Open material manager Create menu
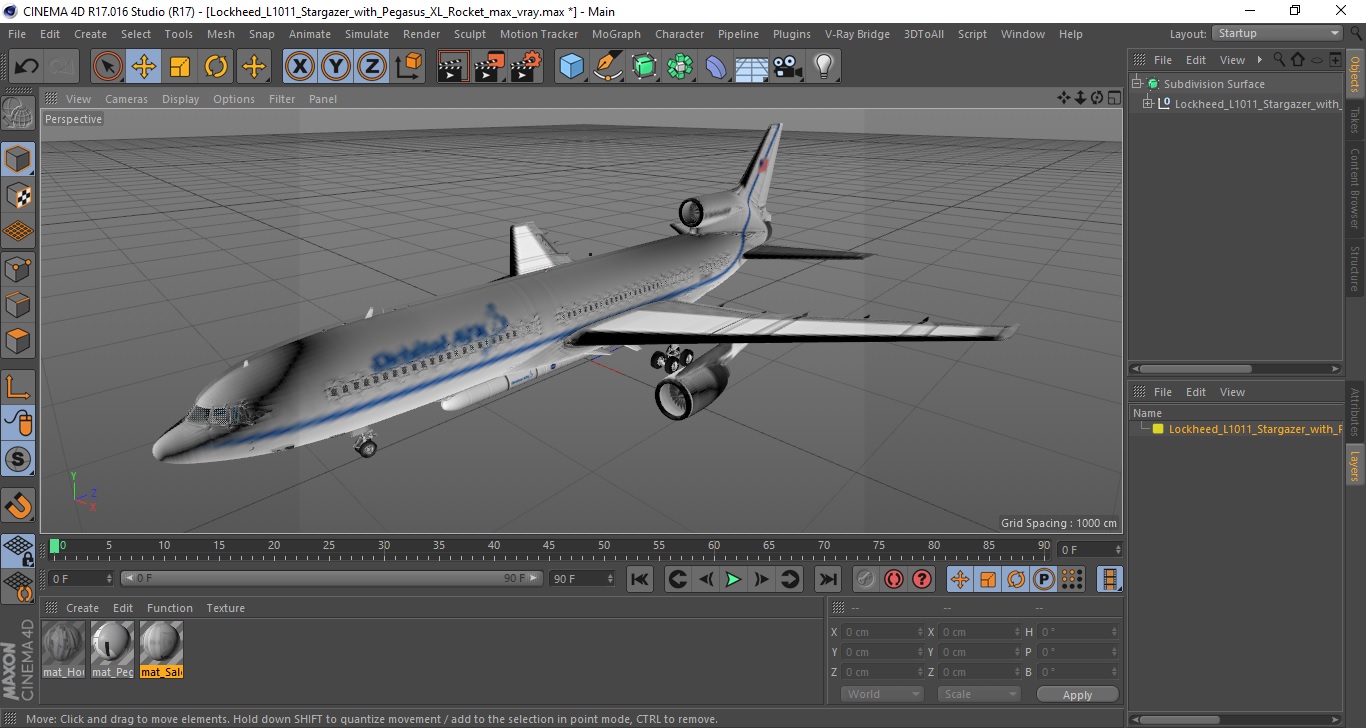Viewport: 1366px width, 728px height. 82,608
